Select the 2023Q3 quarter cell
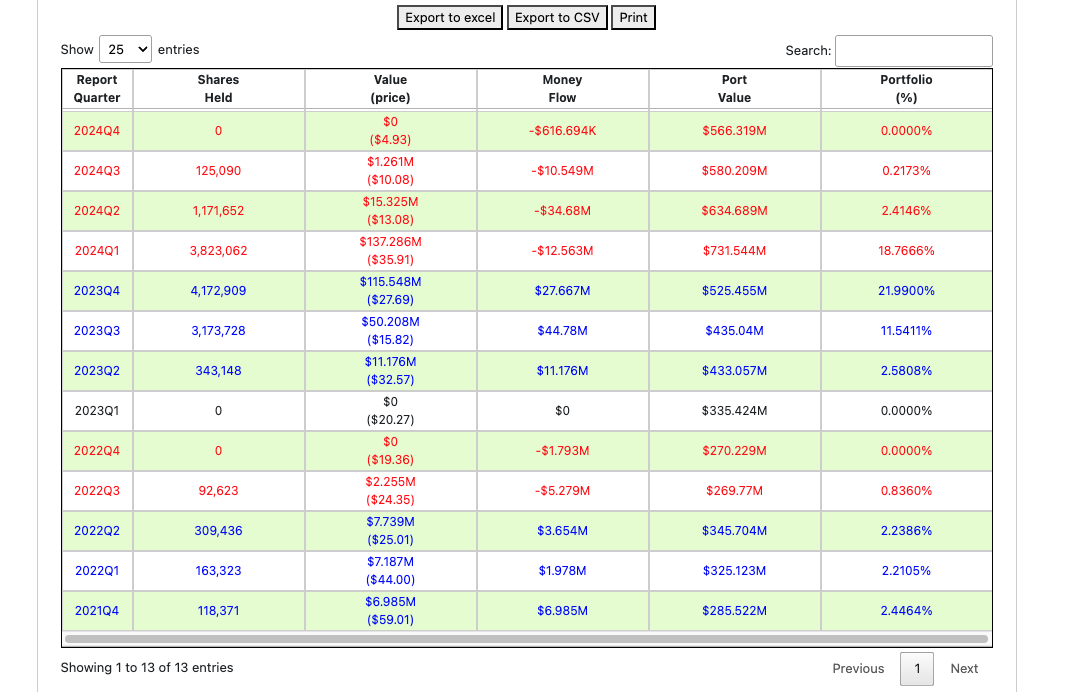 [97, 331]
